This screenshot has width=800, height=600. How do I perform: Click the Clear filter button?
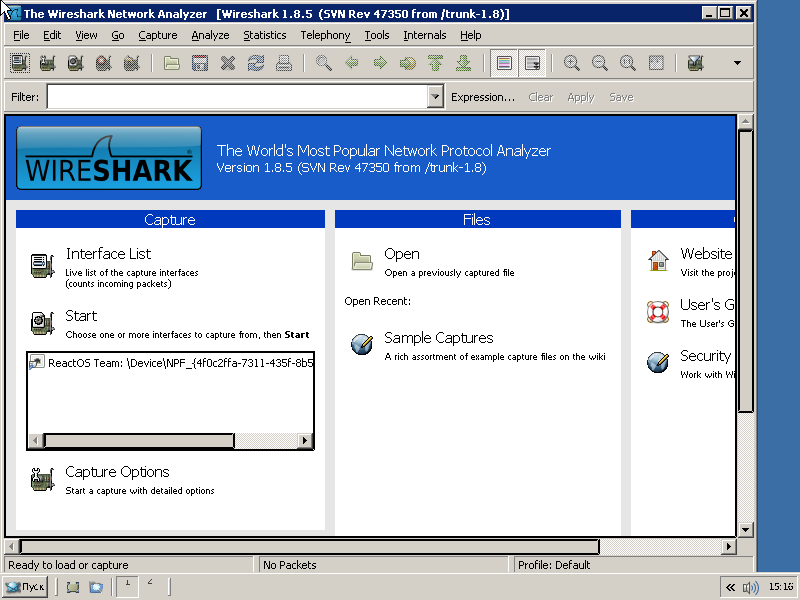[541, 97]
